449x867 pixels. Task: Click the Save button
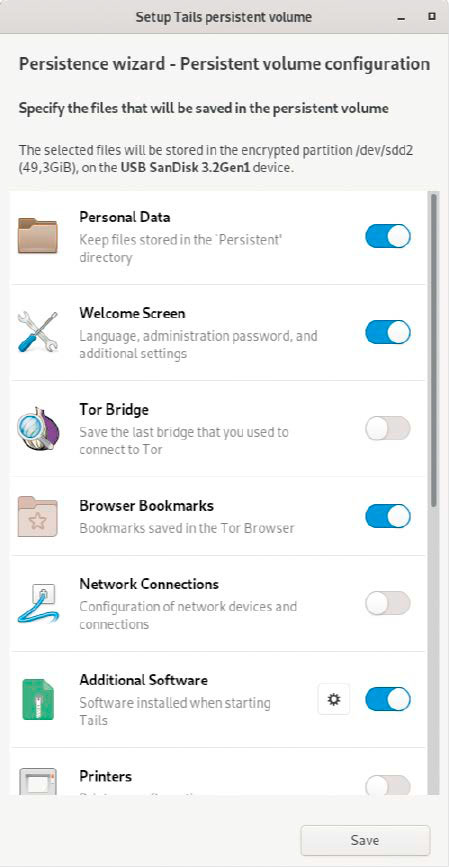click(x=365, y=840)
